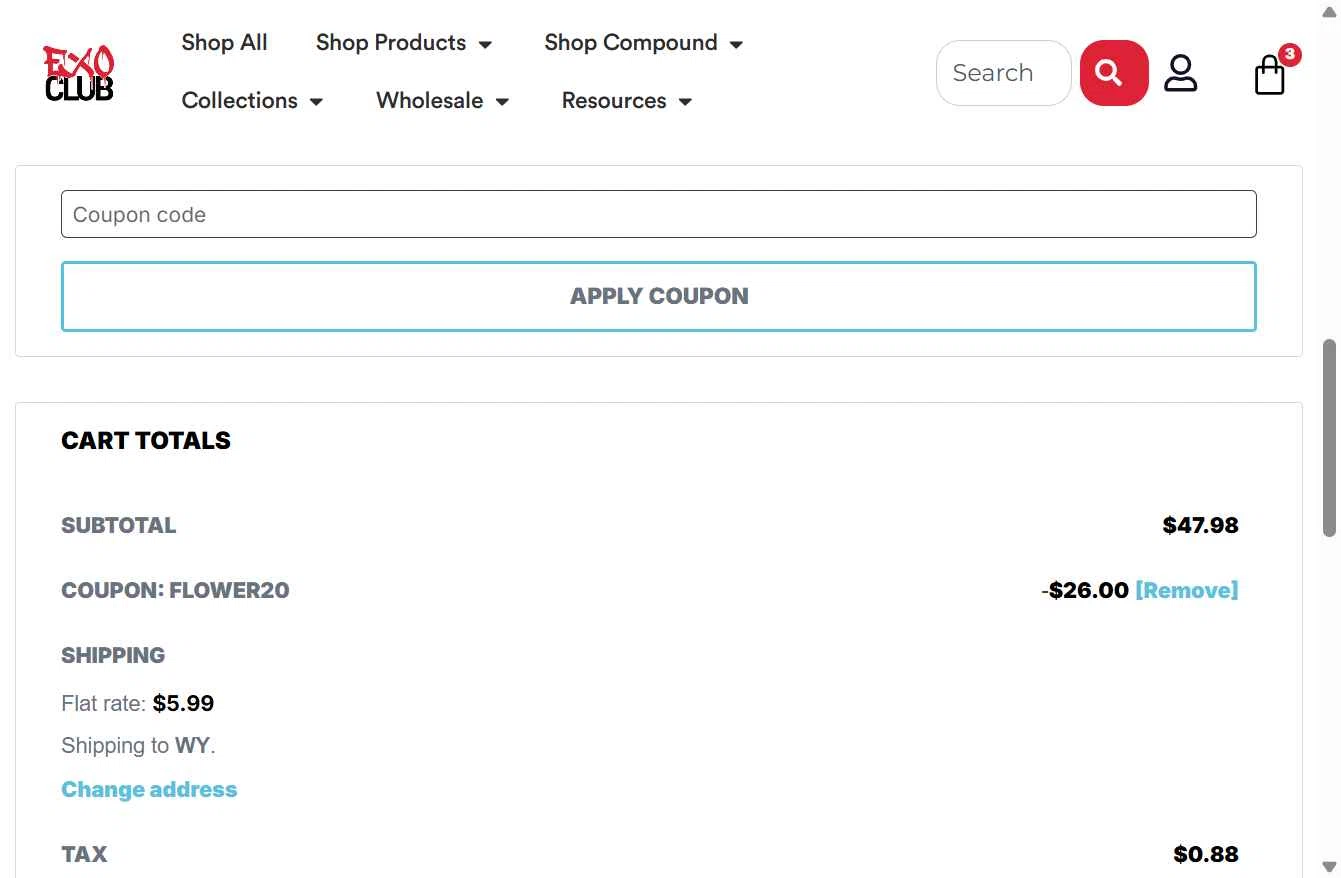Click the Apply Coupon button
Viewport: 1341px width, 878px height.
click(659, 296)
